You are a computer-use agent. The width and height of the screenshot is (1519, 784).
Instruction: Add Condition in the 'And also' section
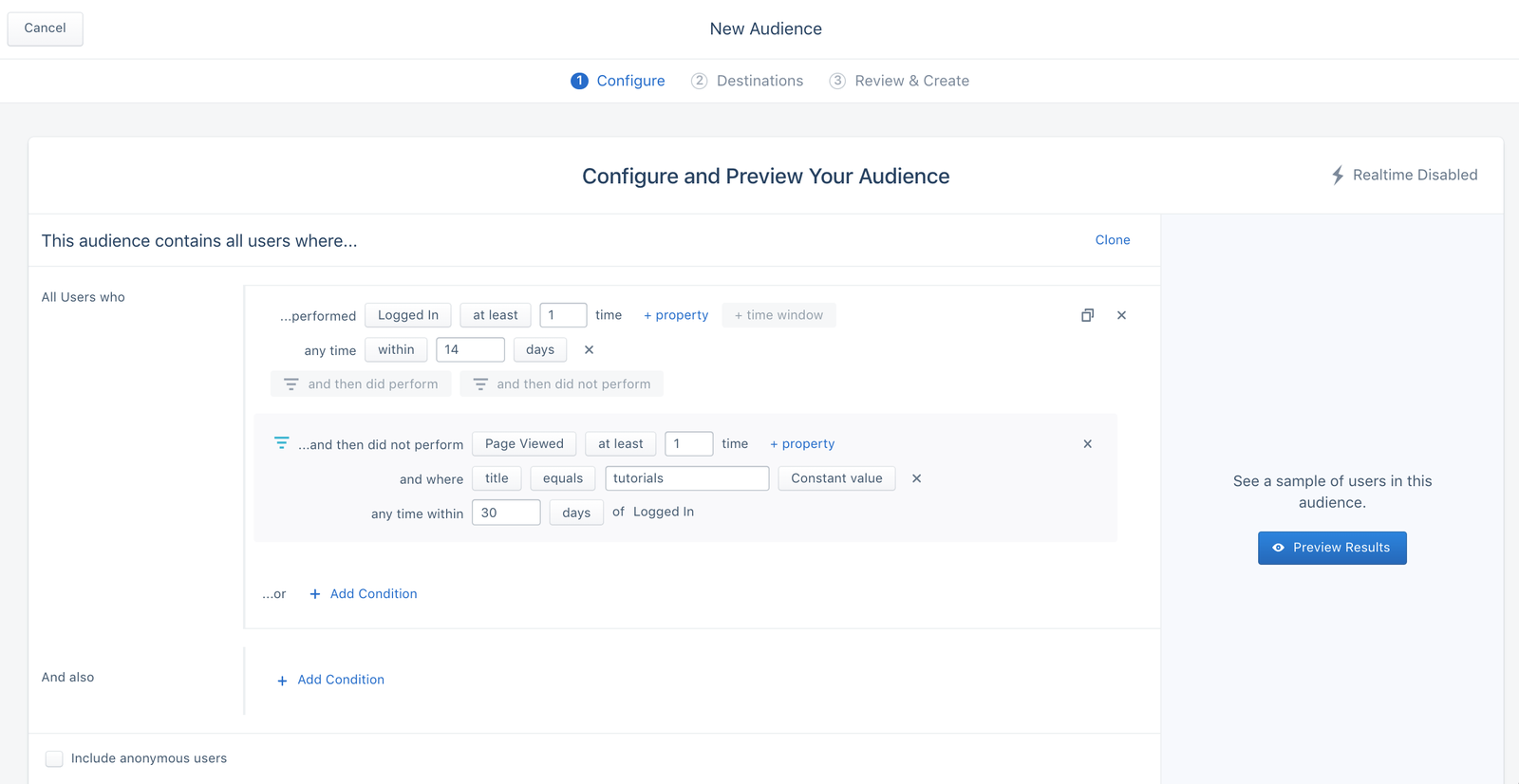330,681
